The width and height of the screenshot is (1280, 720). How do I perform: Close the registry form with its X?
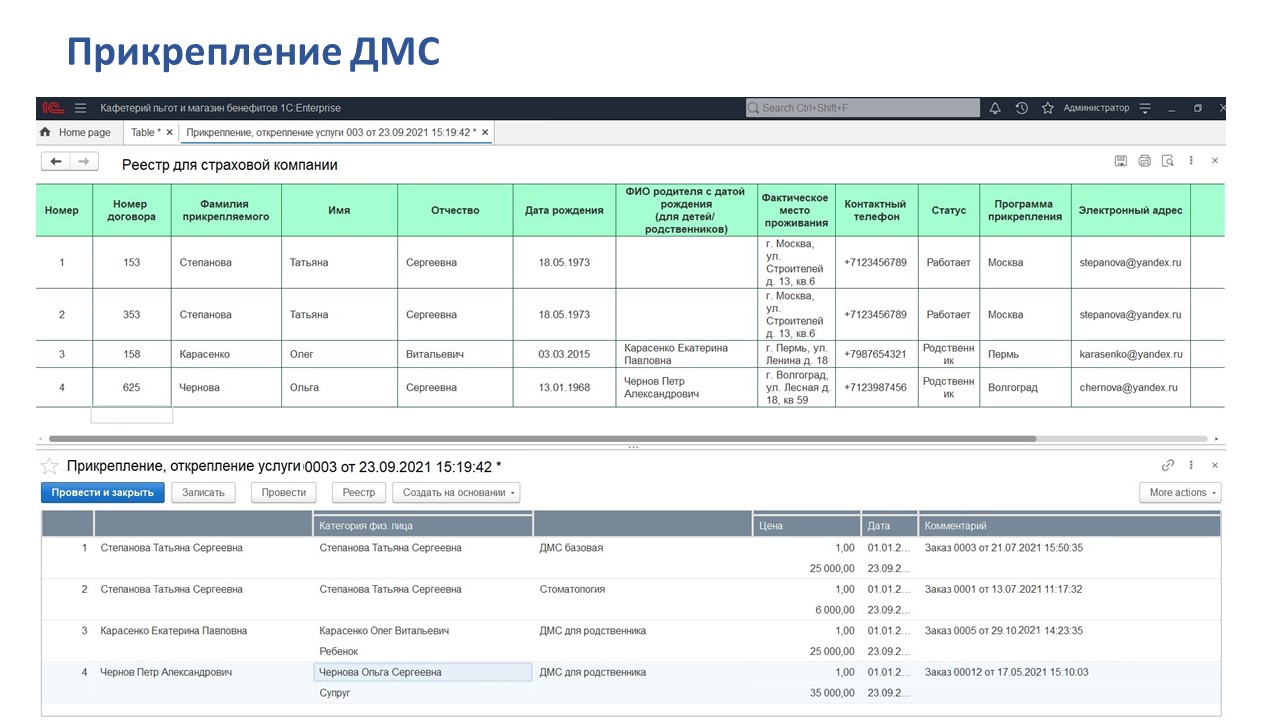(x=1215, y=161)
